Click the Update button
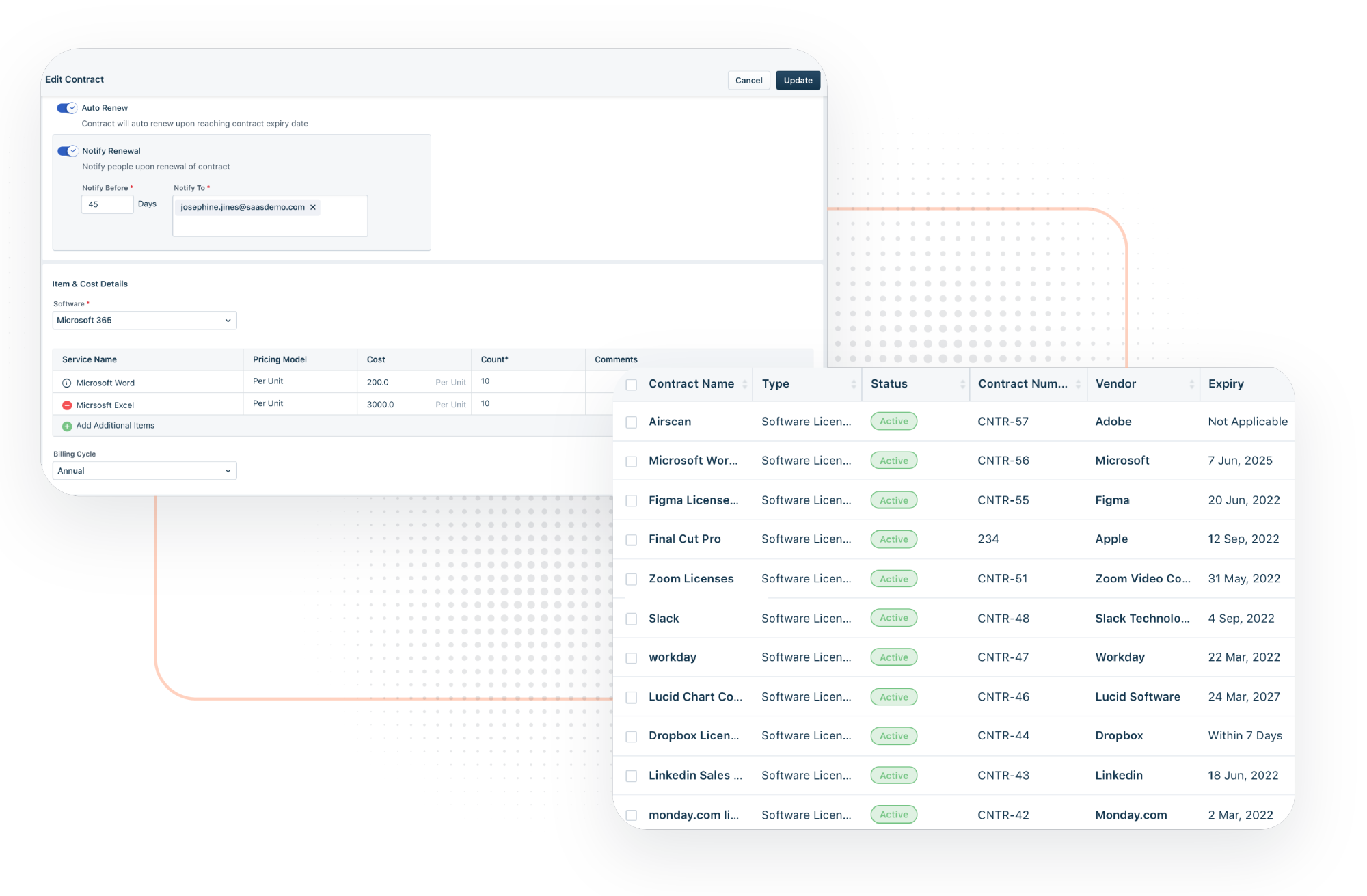 [x=798, y=80]
